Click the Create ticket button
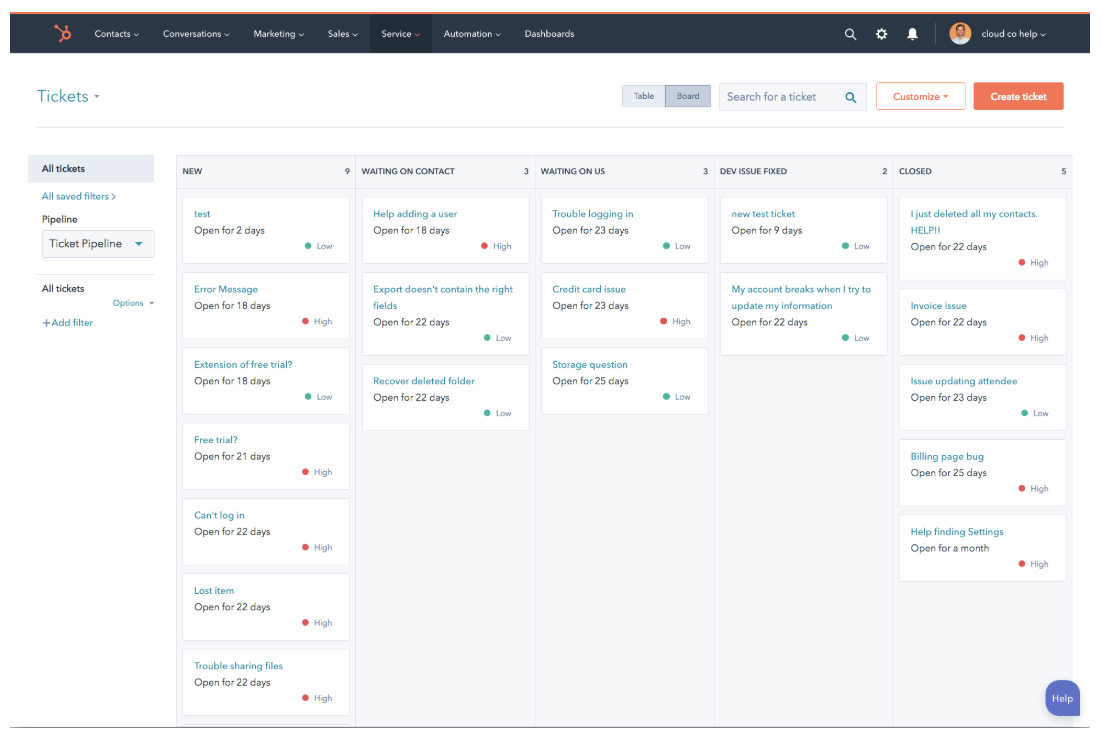The height and width of the screenshot is (742, 1102). (x=1018, y=97)
